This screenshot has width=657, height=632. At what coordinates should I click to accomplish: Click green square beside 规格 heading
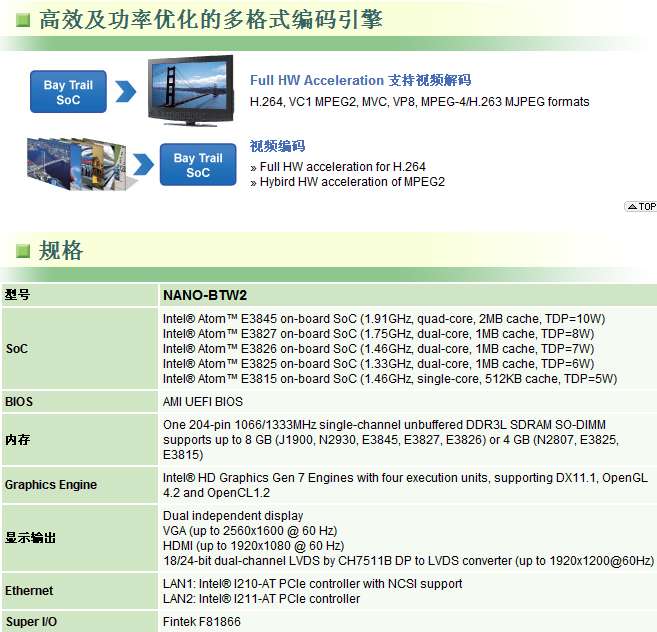click(23, 251)
